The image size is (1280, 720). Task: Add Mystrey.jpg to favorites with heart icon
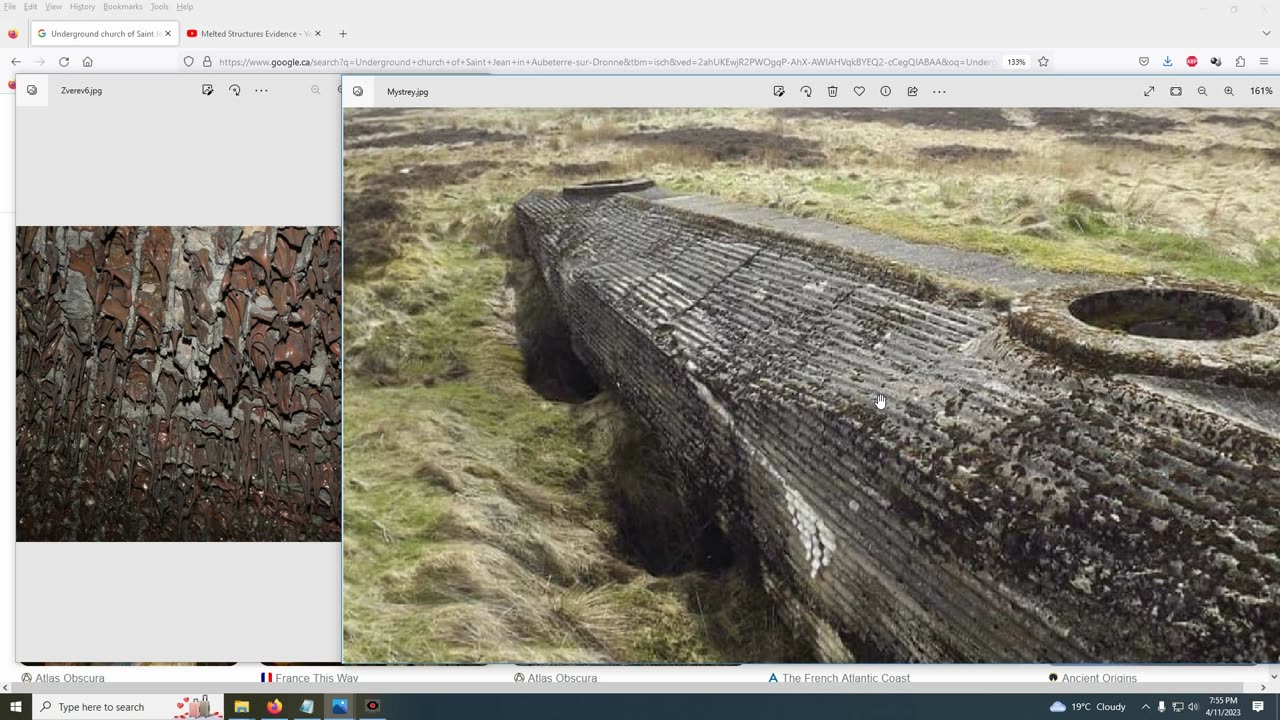coord(859,91)
